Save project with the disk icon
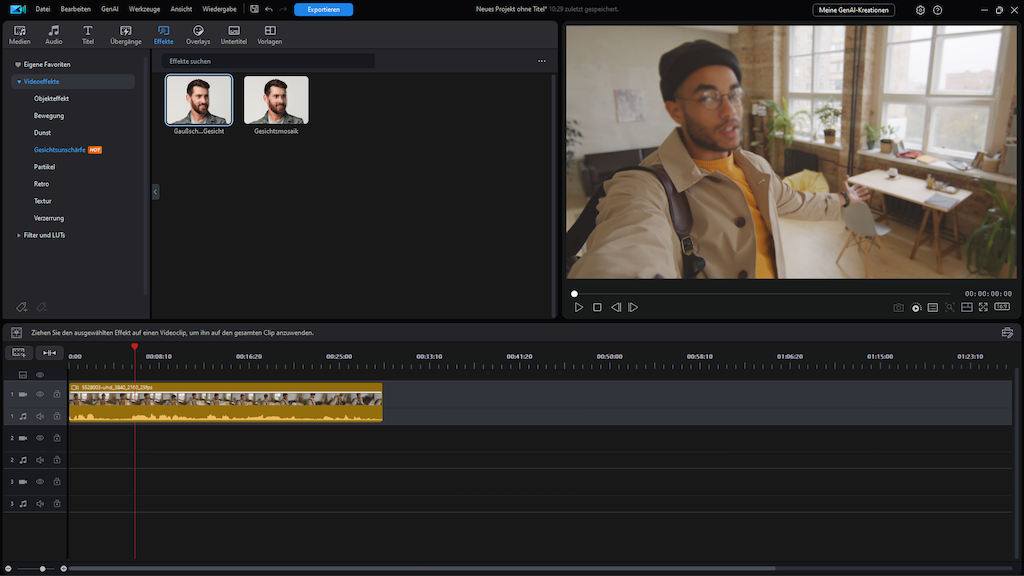The image size is (1024, 576). tap(254, 9)
